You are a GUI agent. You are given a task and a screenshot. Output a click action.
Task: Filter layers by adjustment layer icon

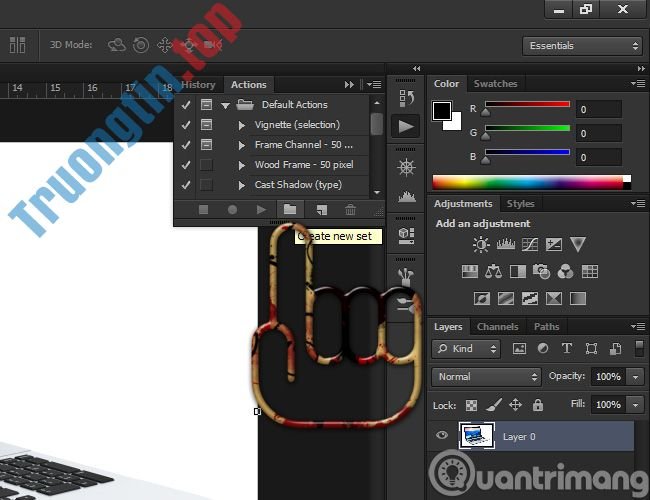[543, 349]
